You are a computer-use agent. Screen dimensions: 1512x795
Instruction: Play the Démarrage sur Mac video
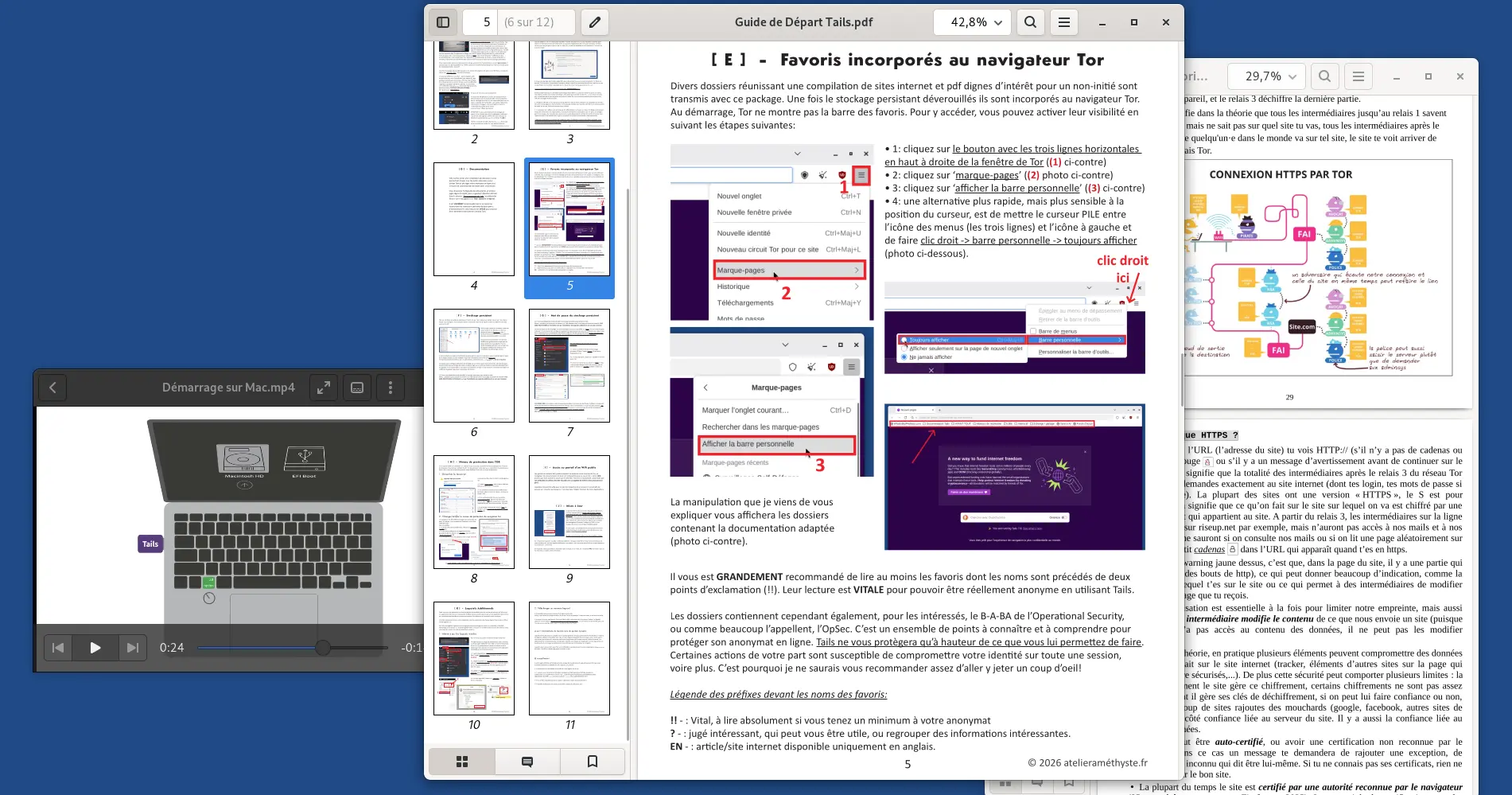[95, 648]
